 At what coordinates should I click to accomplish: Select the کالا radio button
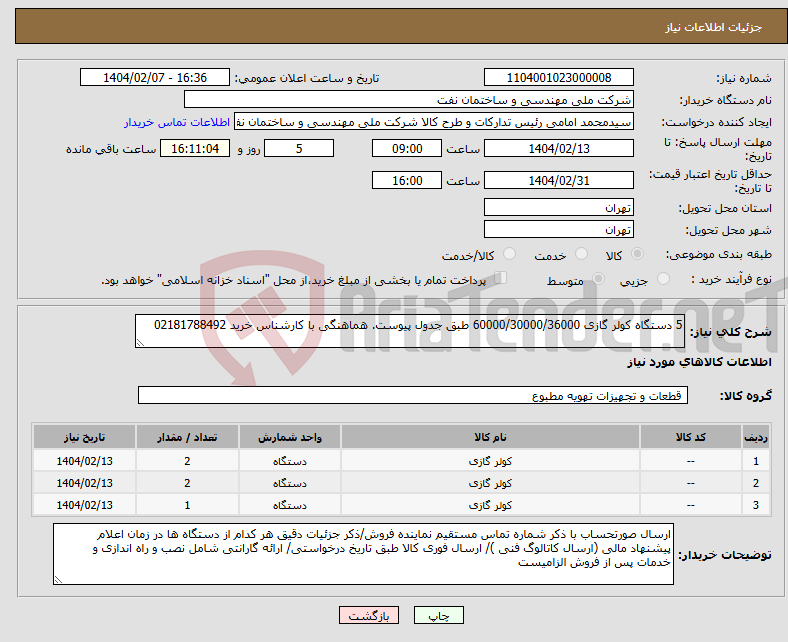pos(637,254)
